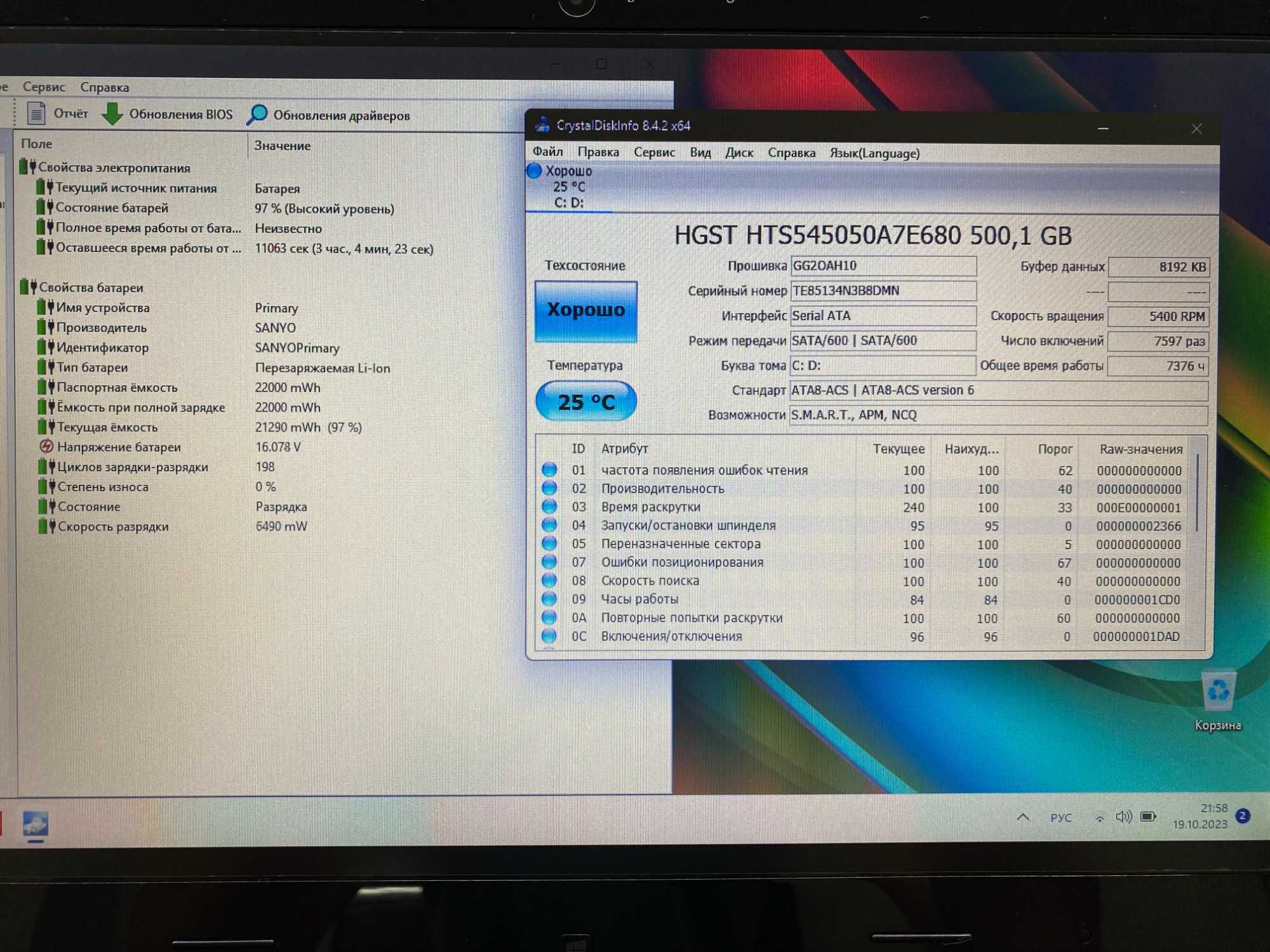Click status dot for 07 Ошибки позиционирования
Screen dimensions: 1270x952
[x=549, y=562]
